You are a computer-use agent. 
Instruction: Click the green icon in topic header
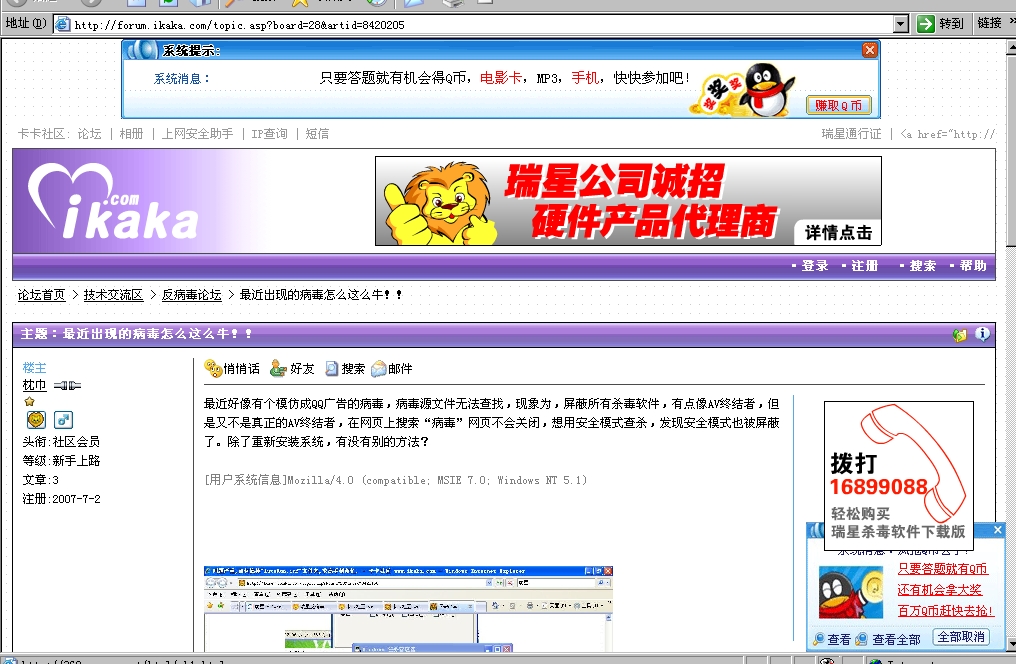(960, 334)
